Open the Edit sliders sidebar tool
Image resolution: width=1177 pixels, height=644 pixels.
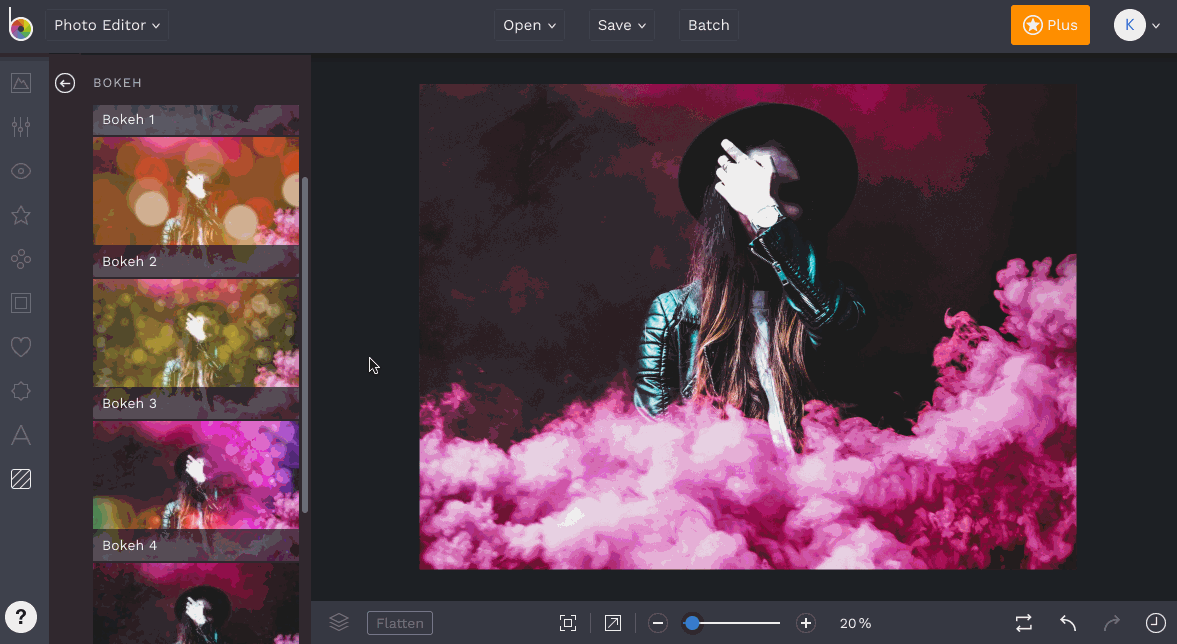(21, 127)
